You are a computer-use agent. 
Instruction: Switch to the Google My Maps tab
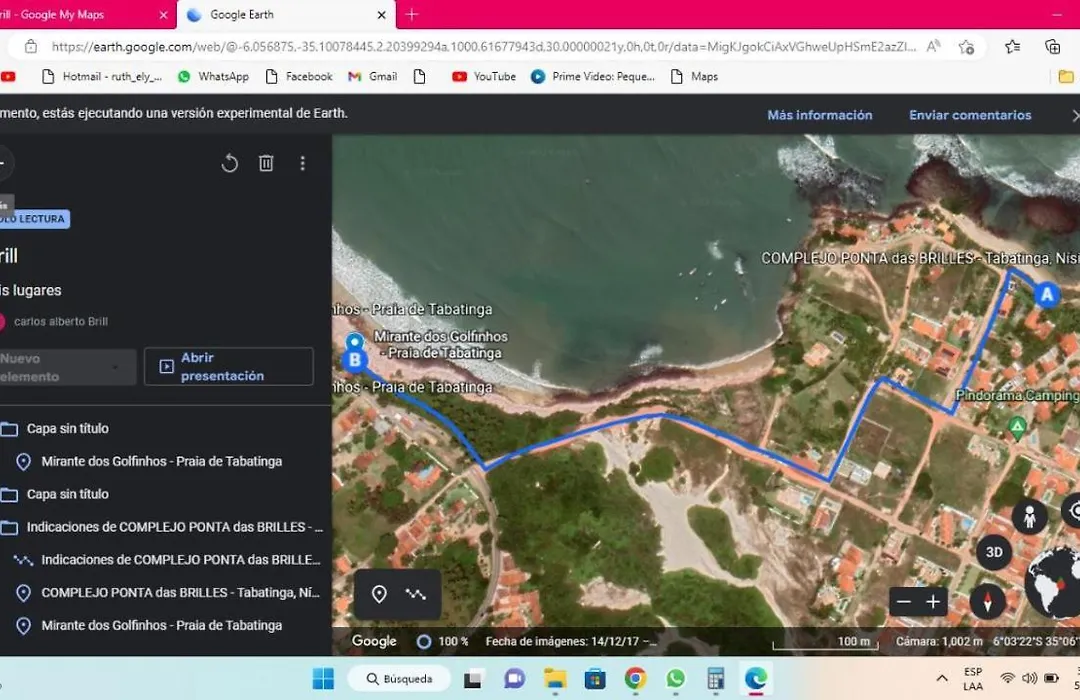click(83, 14)
